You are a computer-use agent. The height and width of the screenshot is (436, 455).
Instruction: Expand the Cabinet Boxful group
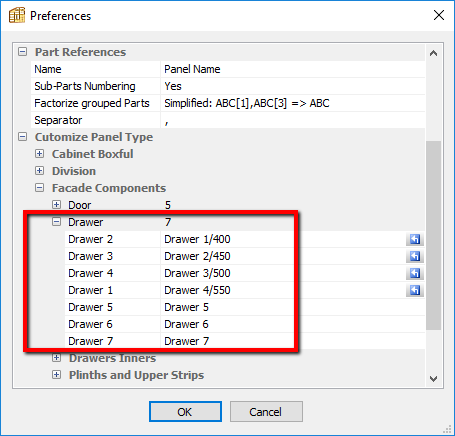click(x=39, y=154)
